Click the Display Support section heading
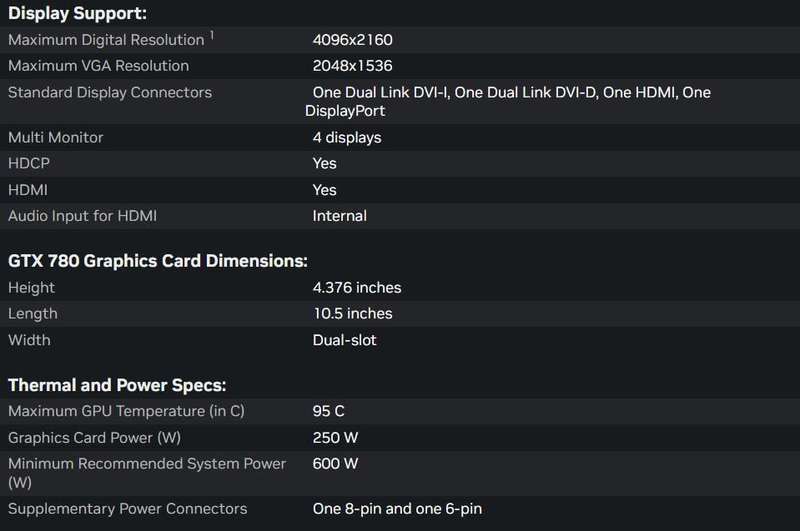Screen dimensions: 800x531 pyautogui.click(x=78, y=13)
